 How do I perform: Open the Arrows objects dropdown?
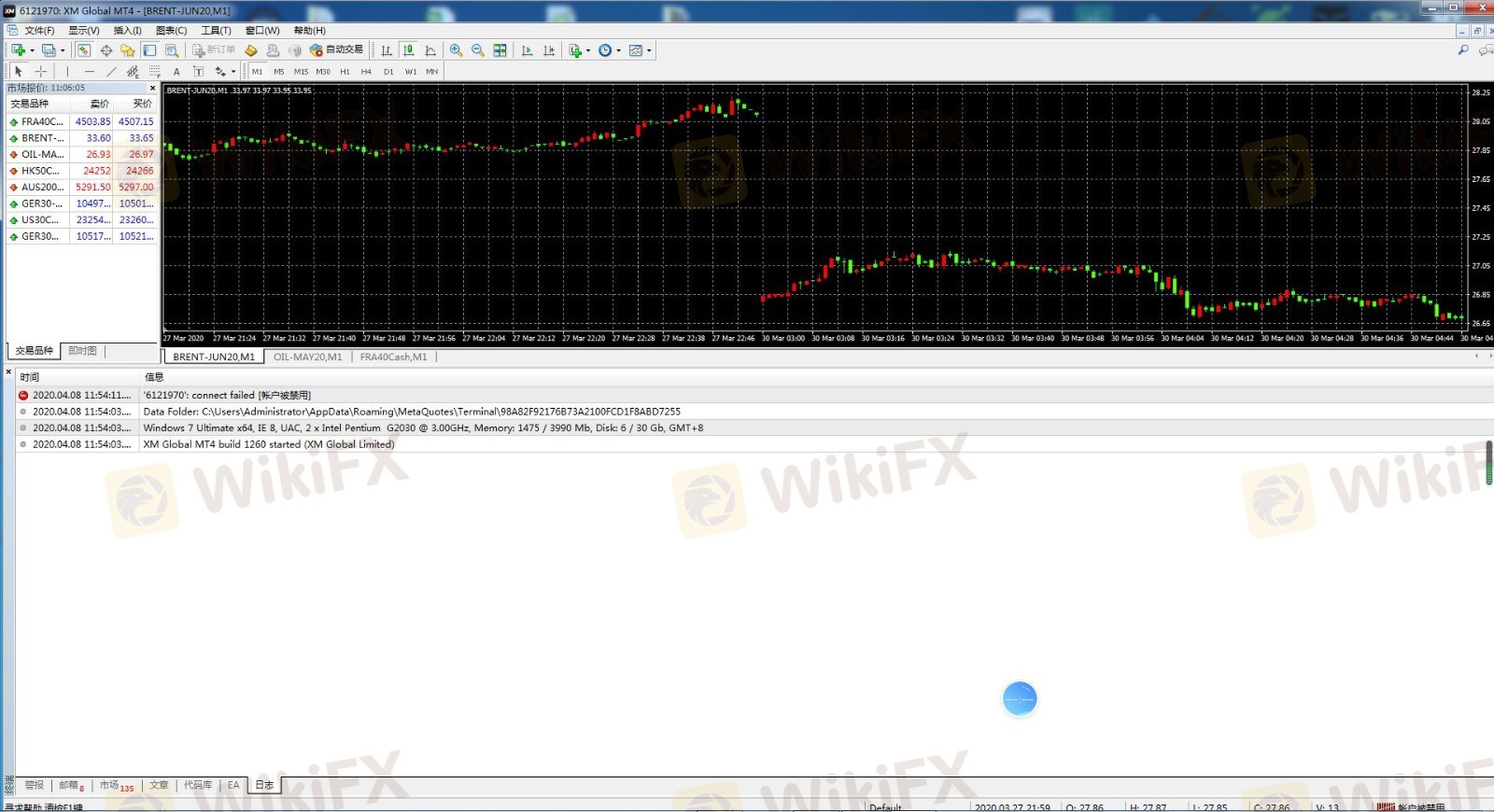(224, 71)
